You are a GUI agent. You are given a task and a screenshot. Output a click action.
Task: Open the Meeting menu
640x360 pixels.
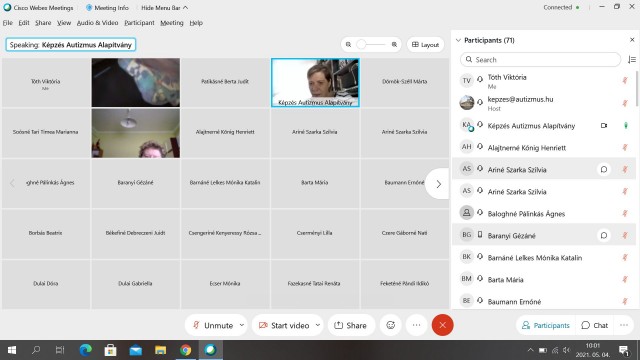pos(171,23)
